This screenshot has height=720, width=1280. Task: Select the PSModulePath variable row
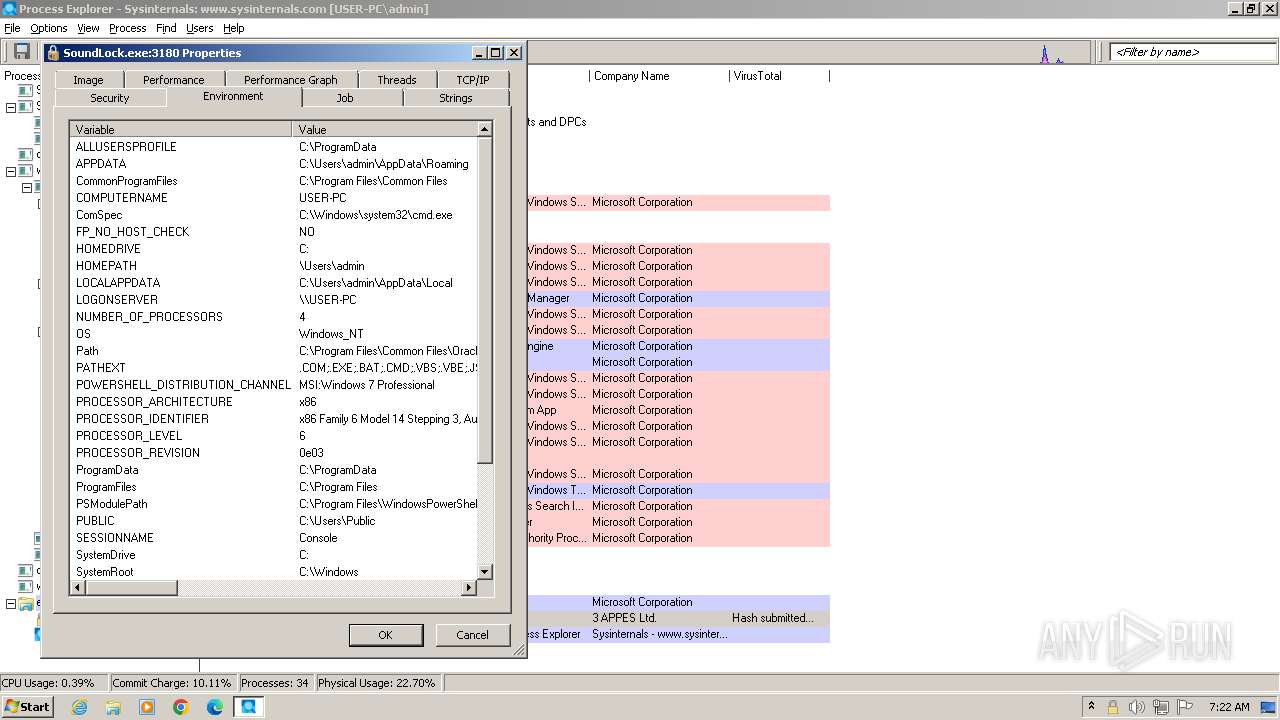(273, 504)
